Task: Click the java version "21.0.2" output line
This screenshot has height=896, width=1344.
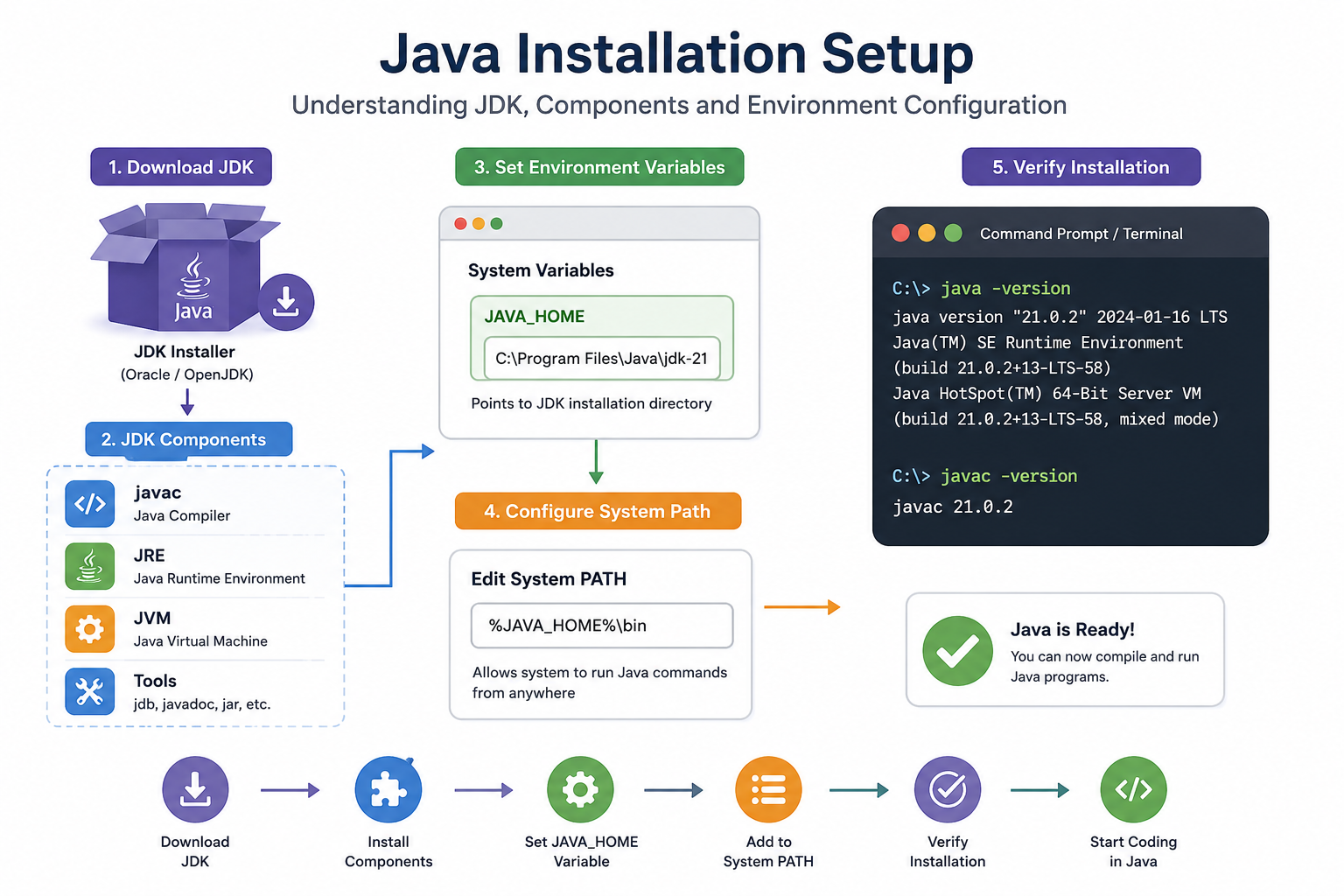Action: pos(1060,317)
